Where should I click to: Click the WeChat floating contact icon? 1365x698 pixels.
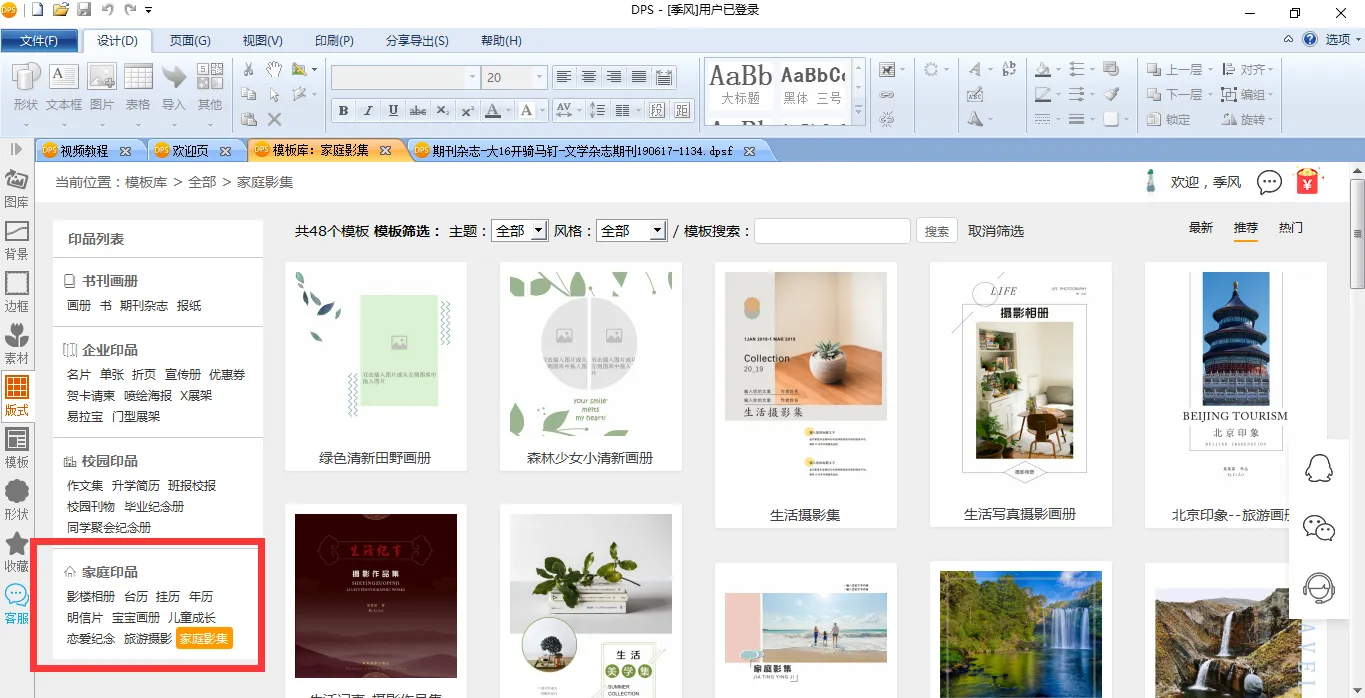point(1319,529)
